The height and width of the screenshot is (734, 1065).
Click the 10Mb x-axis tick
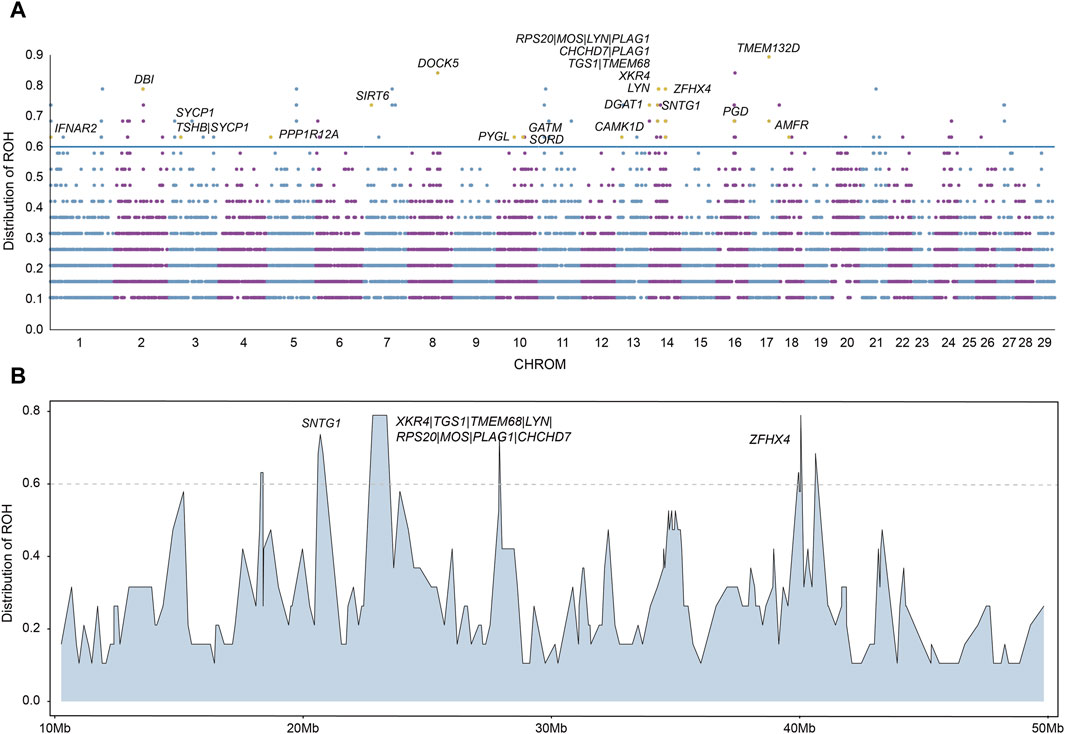(53, 727)
